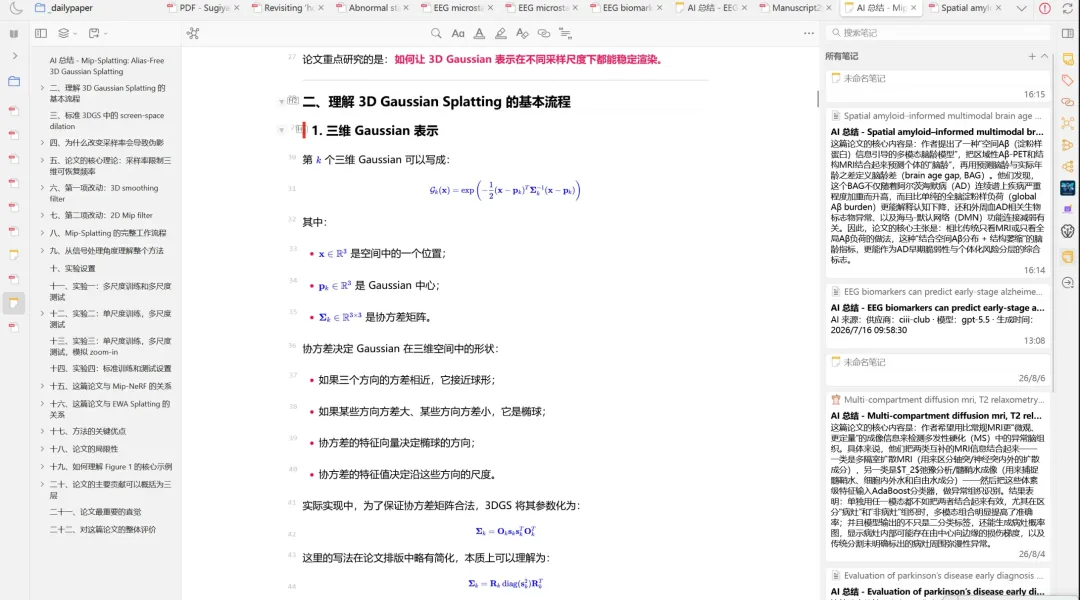
Task: Click the 搜索笔记 search notes field
Action: 938,32
